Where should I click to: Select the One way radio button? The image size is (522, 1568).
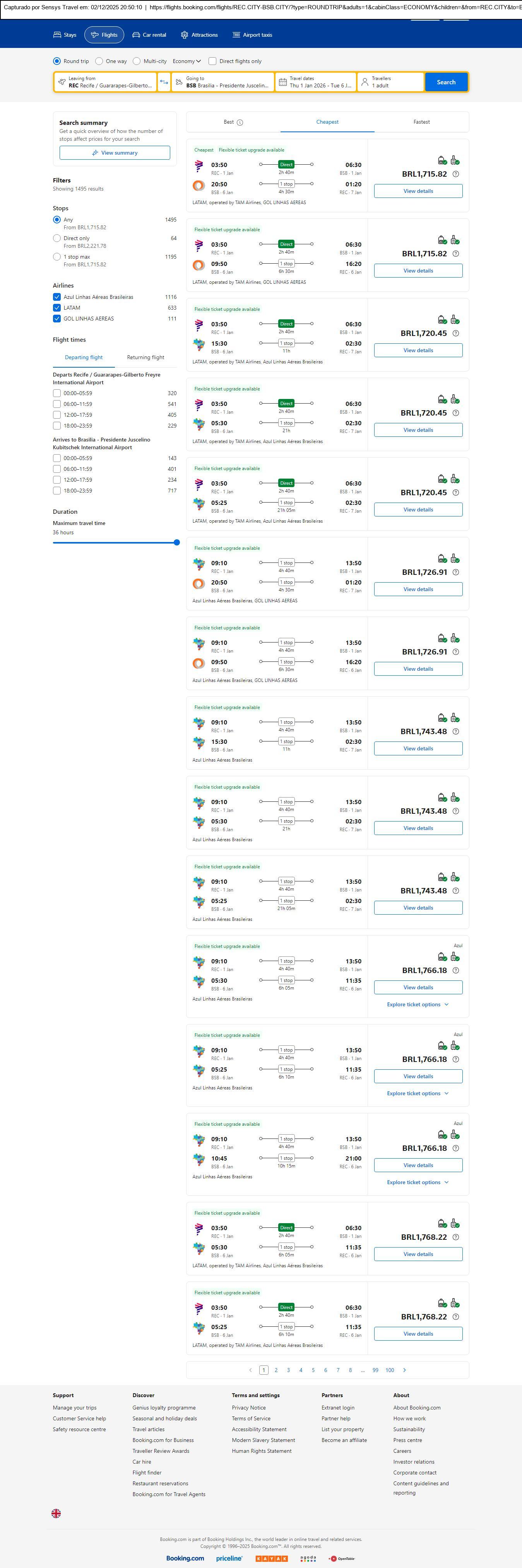[x=99, y=61]
